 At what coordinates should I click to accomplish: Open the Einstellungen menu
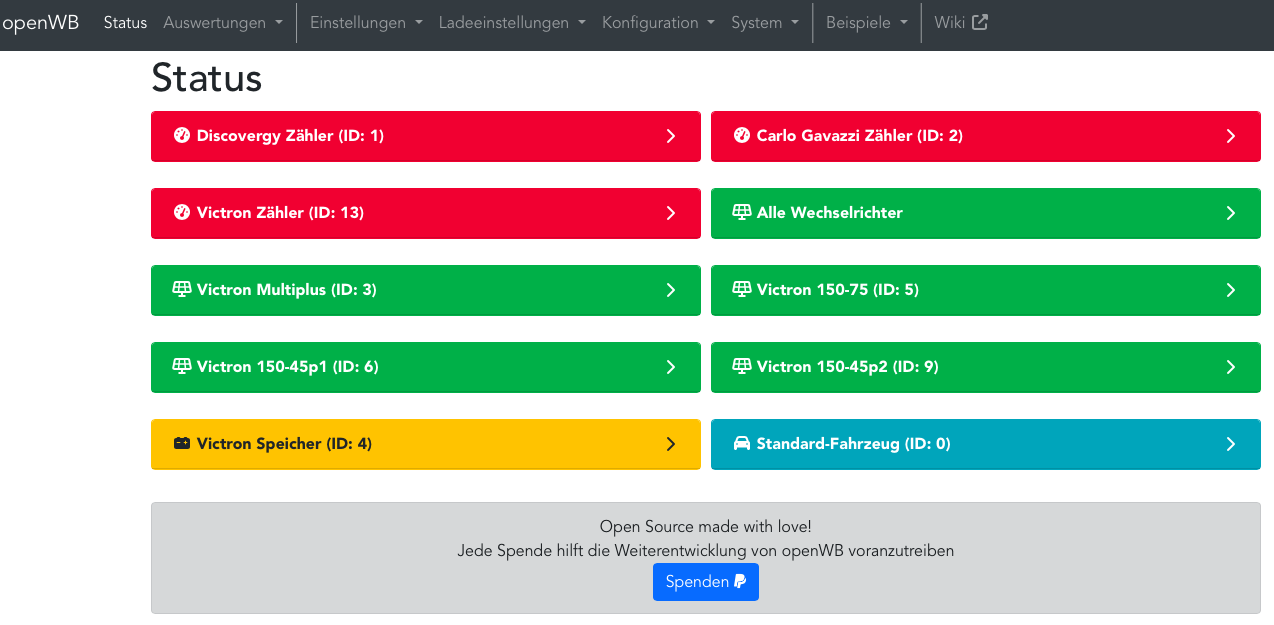click(366, 23)
